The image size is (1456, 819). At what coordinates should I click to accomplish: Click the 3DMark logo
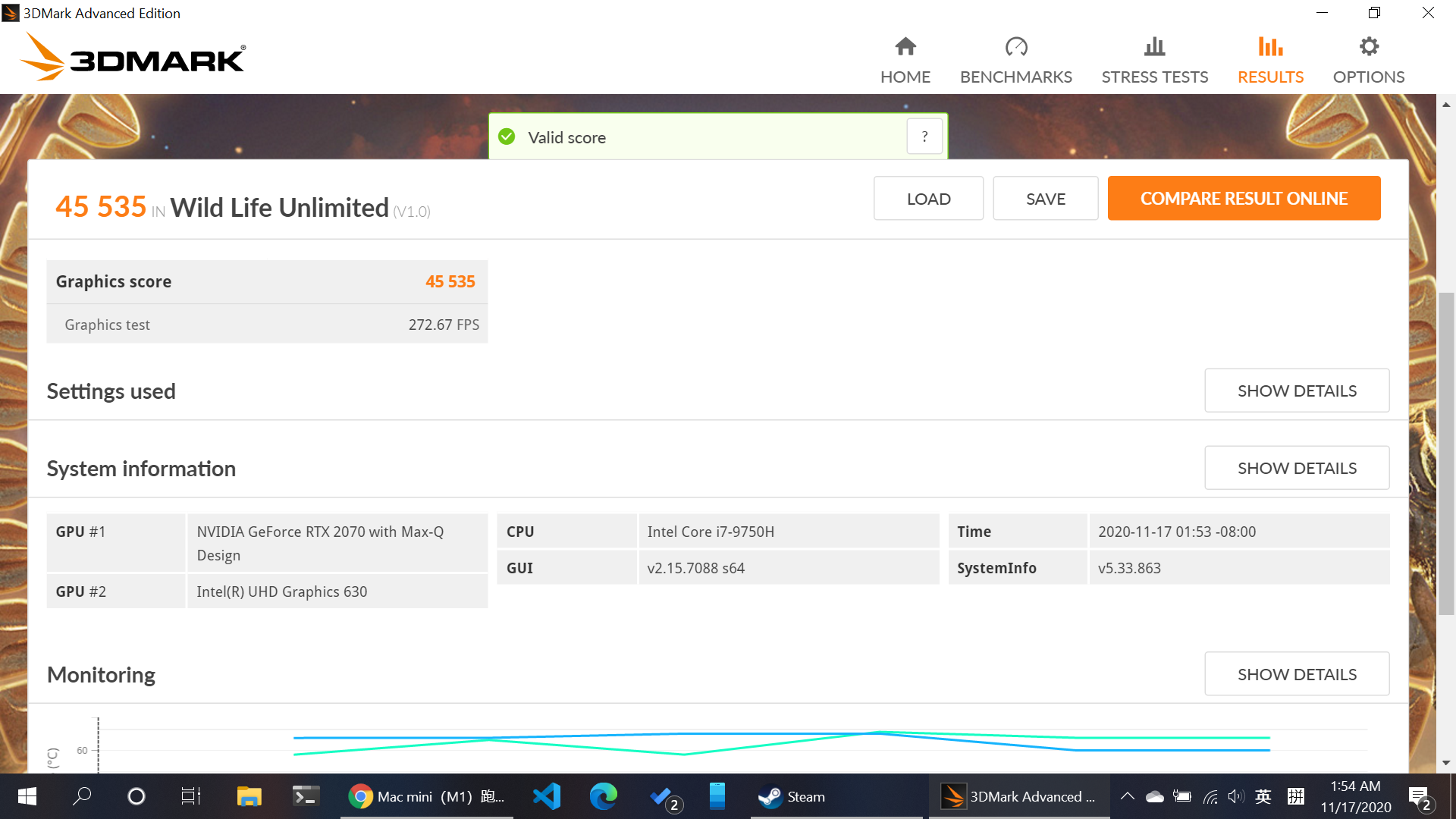click(x=133, y=58)
